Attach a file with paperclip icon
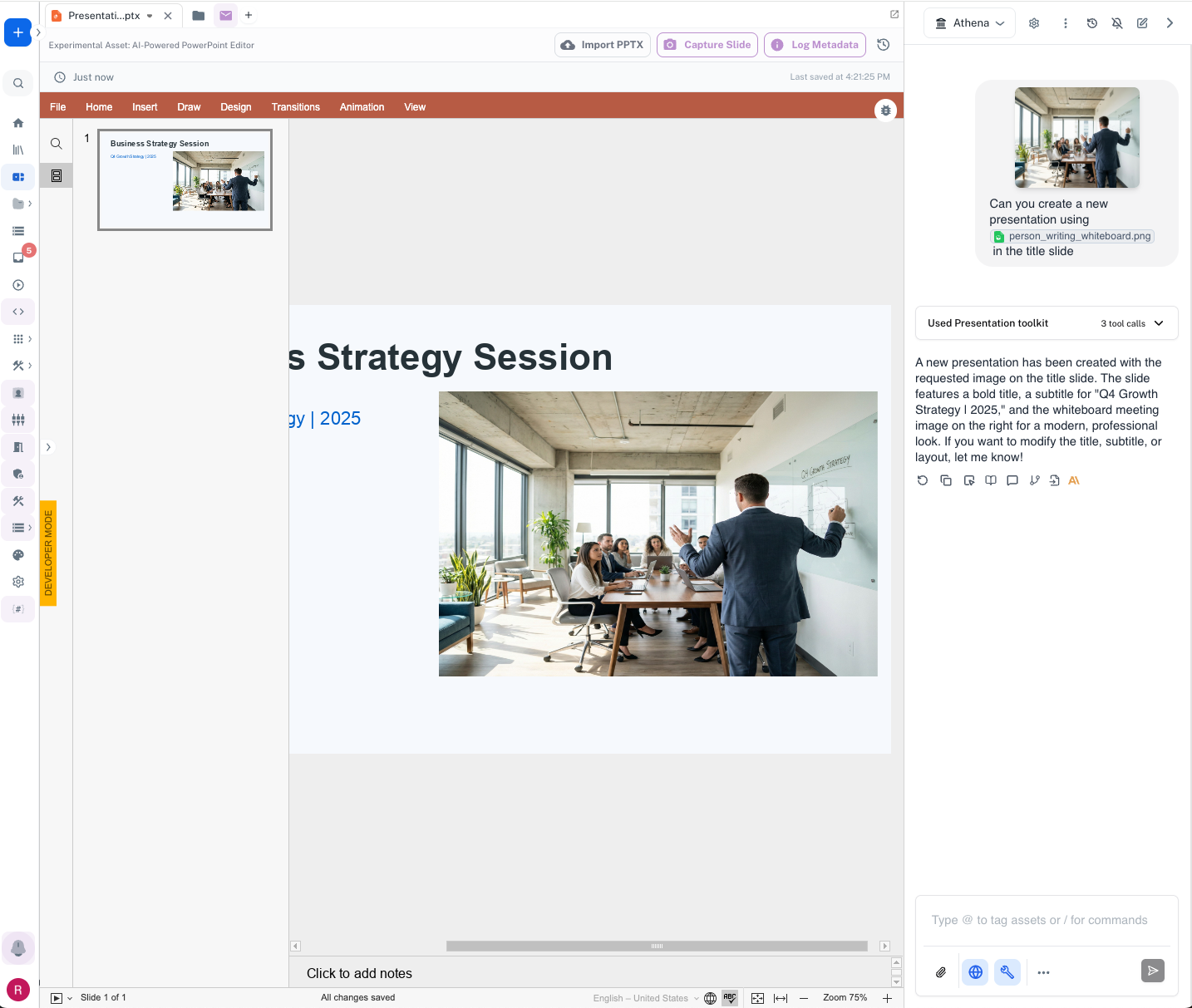This screenshot has height=1008, width=1192. tap(941, 971)
